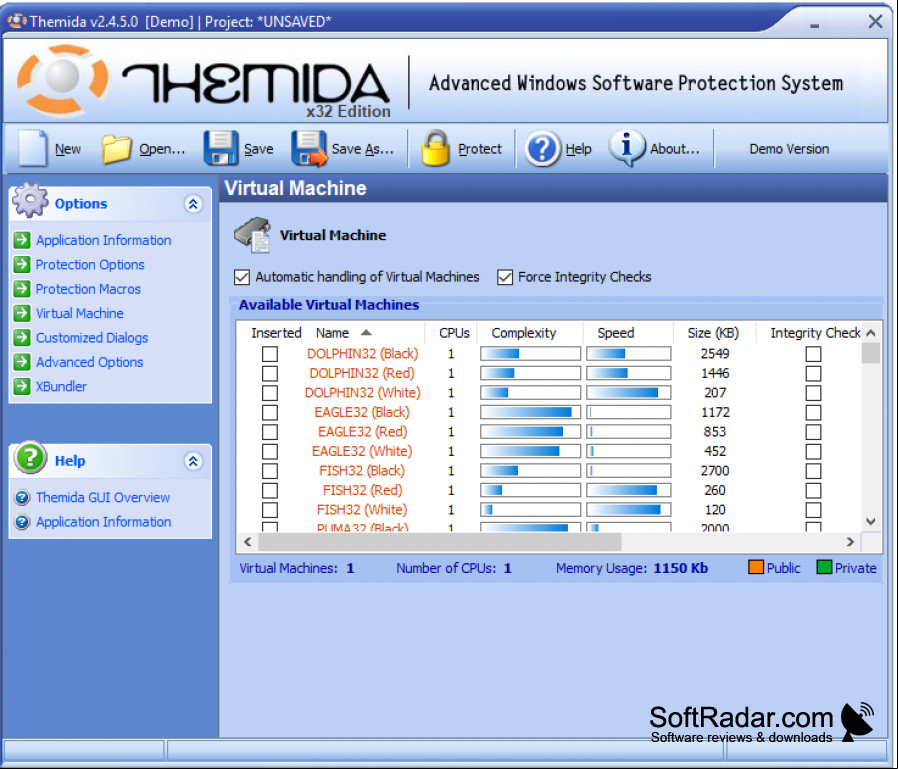Check Inserted box for DOLPHIN32 (Black)

click(x=270, y=354)
